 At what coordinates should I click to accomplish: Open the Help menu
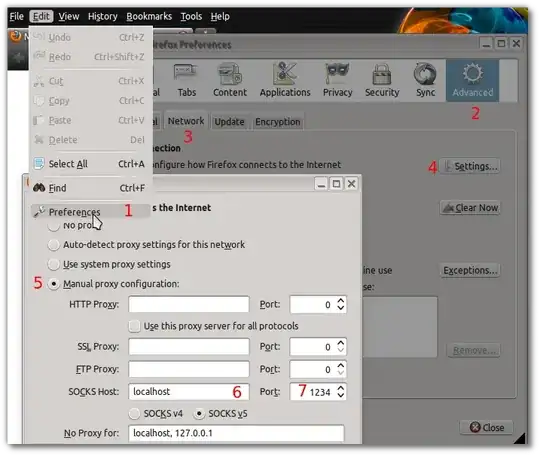pyautogui.click(x=220, y=16)
